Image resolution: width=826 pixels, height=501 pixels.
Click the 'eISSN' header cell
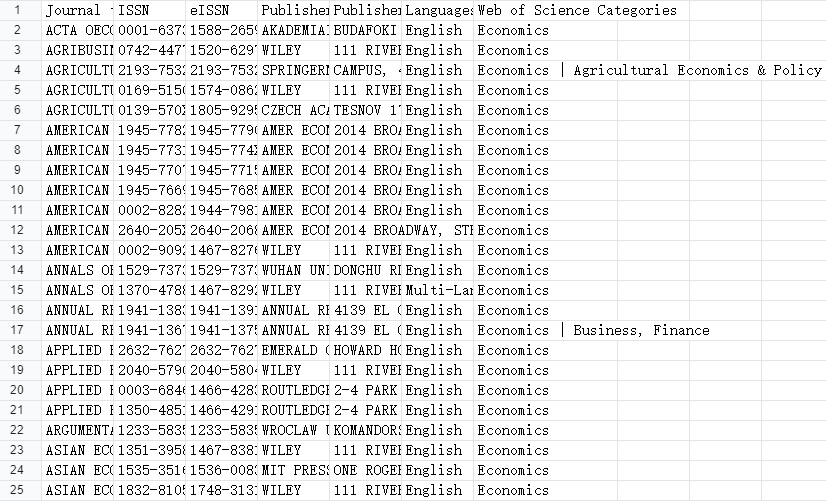click(x=222, y=10)
